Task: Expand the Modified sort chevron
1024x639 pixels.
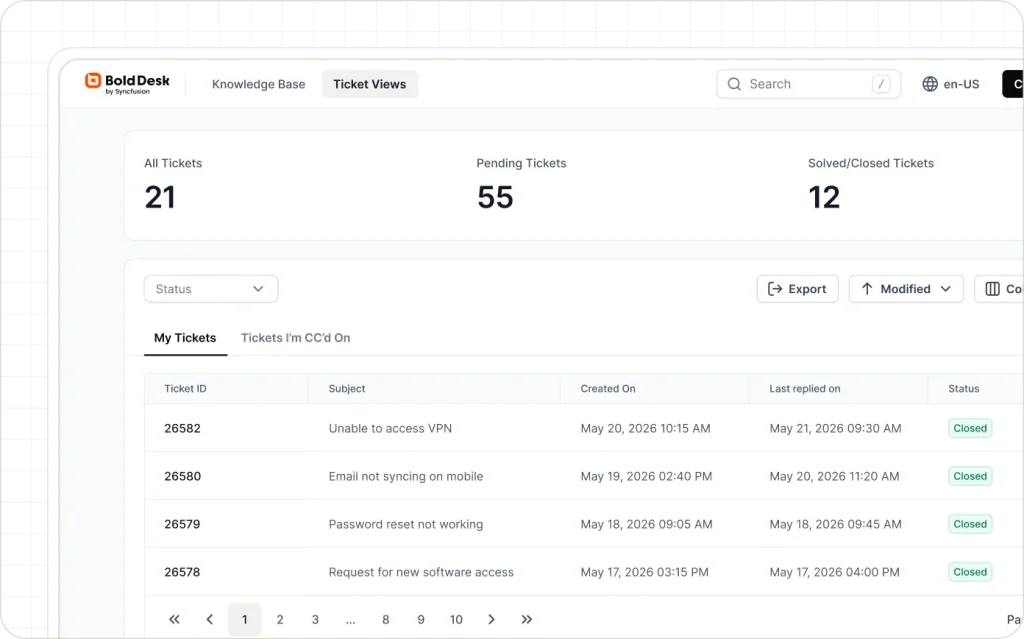Action: pos(946,289)
